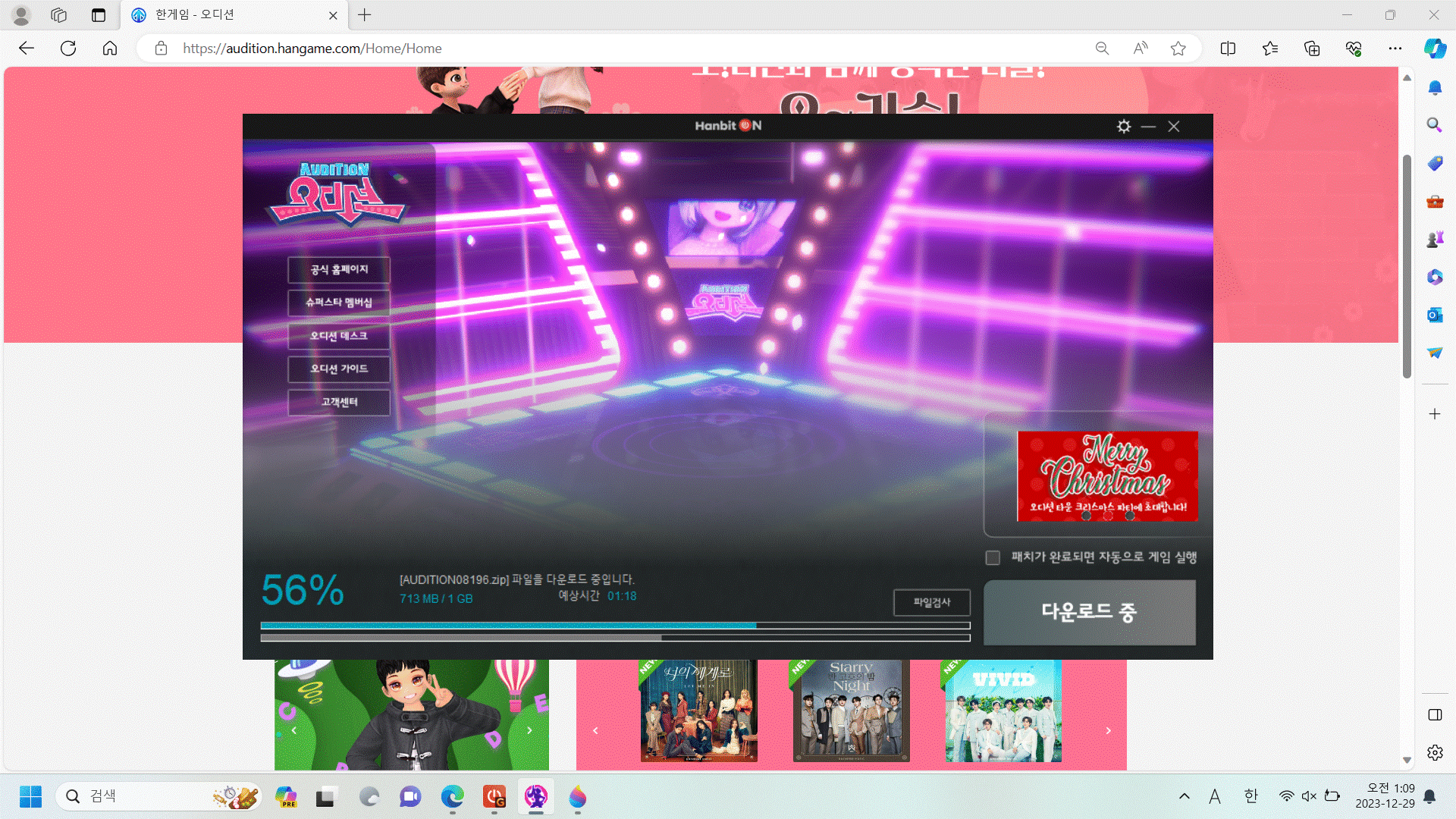
Task: Open tab actions menu
Action: pos(99,15)
